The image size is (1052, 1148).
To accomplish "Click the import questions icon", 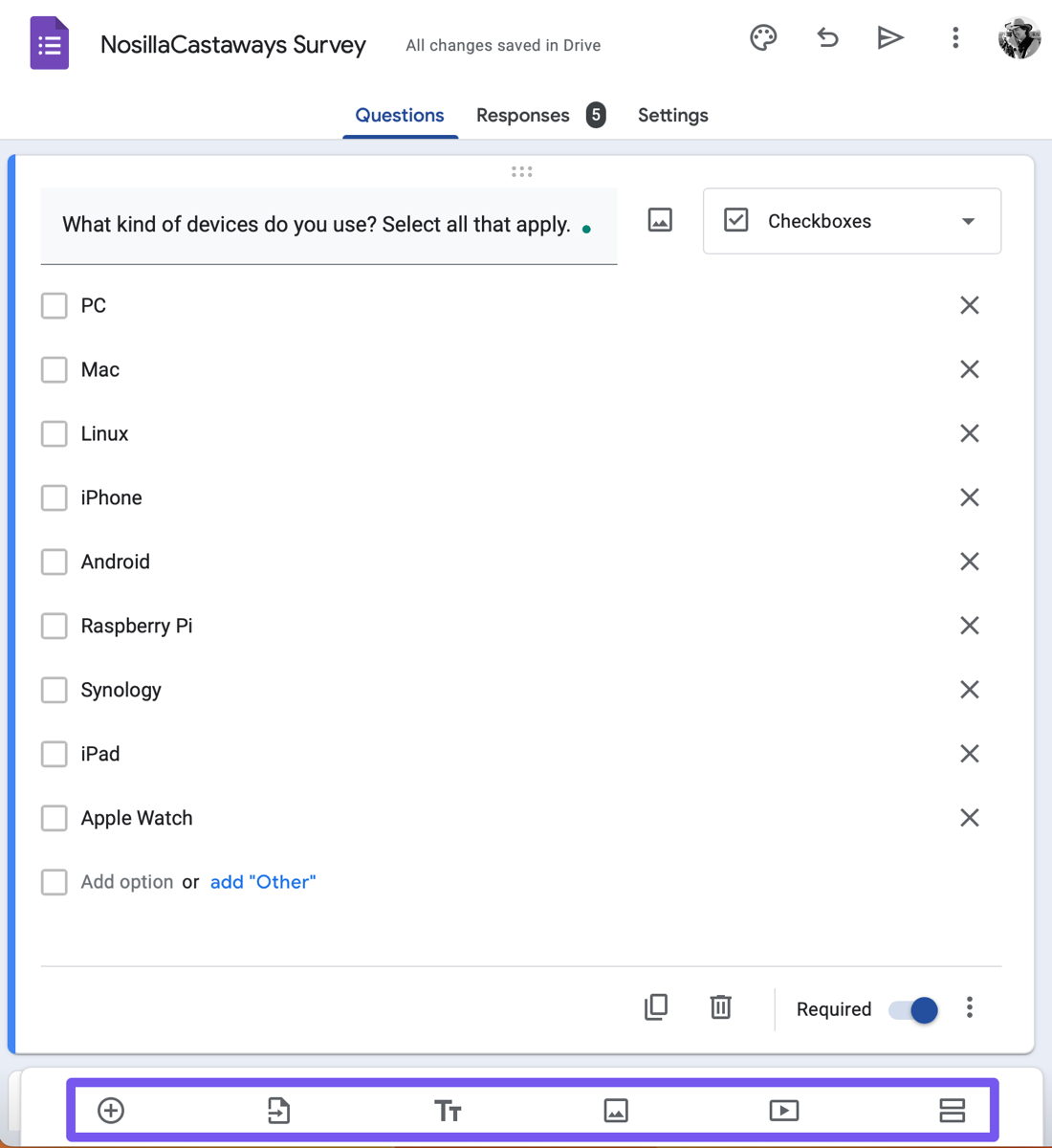I will [x=278, y=1110].
